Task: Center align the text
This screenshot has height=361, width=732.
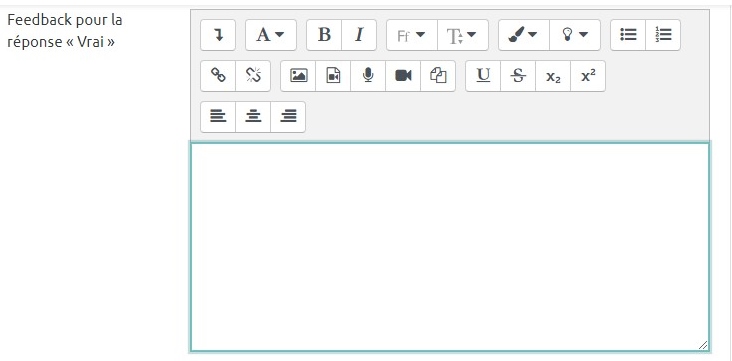Action: [253, 117]
